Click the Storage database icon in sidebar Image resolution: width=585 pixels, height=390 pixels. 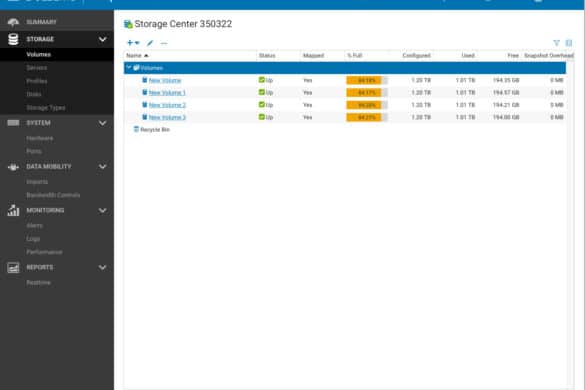(x=13, y=39)
